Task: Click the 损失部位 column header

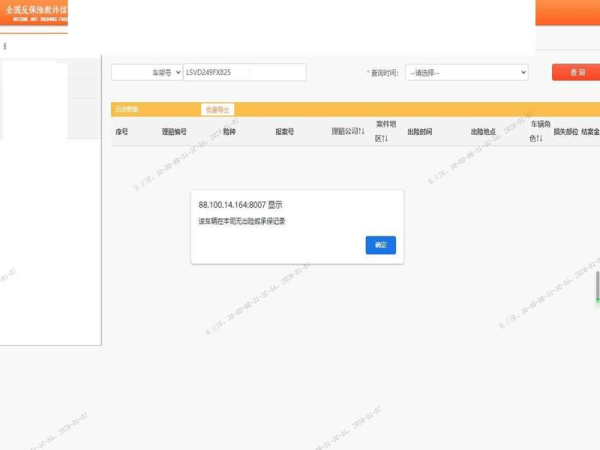Action: (565, 132)
